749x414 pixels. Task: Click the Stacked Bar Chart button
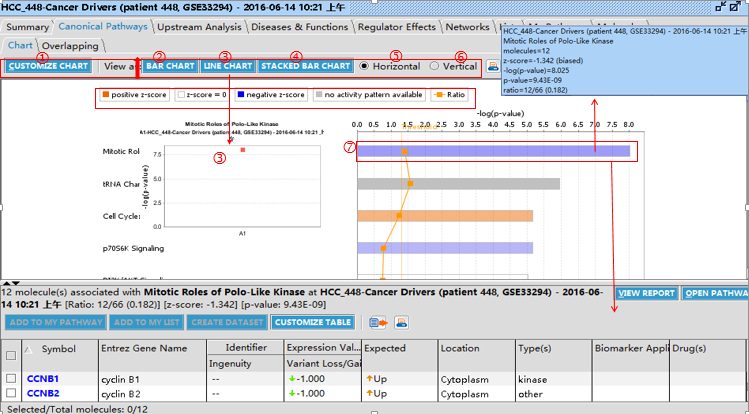(x=306, y=67)
